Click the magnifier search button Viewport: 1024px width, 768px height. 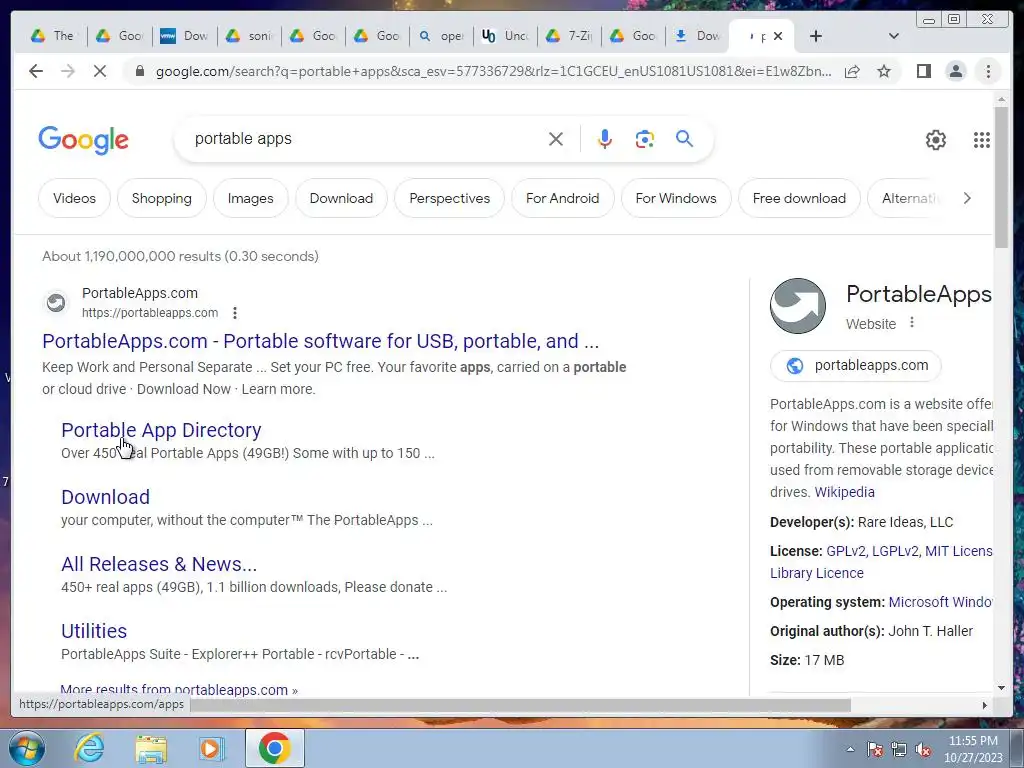[x=684, y=138]
